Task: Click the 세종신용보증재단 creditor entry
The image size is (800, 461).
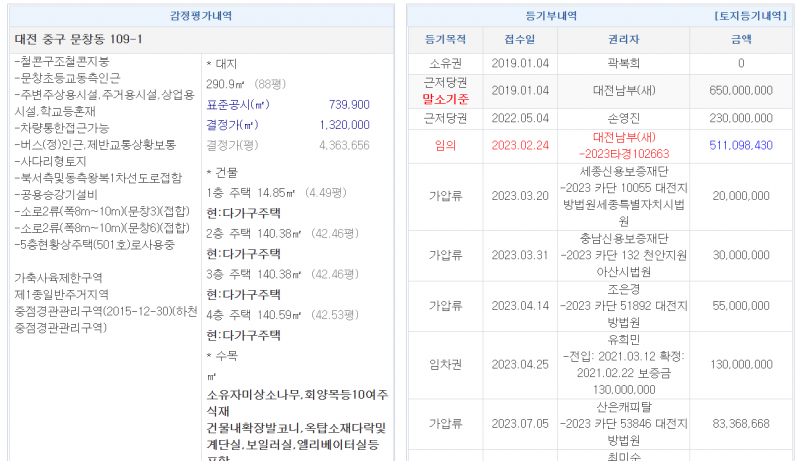Action: [x=624, y=170]
